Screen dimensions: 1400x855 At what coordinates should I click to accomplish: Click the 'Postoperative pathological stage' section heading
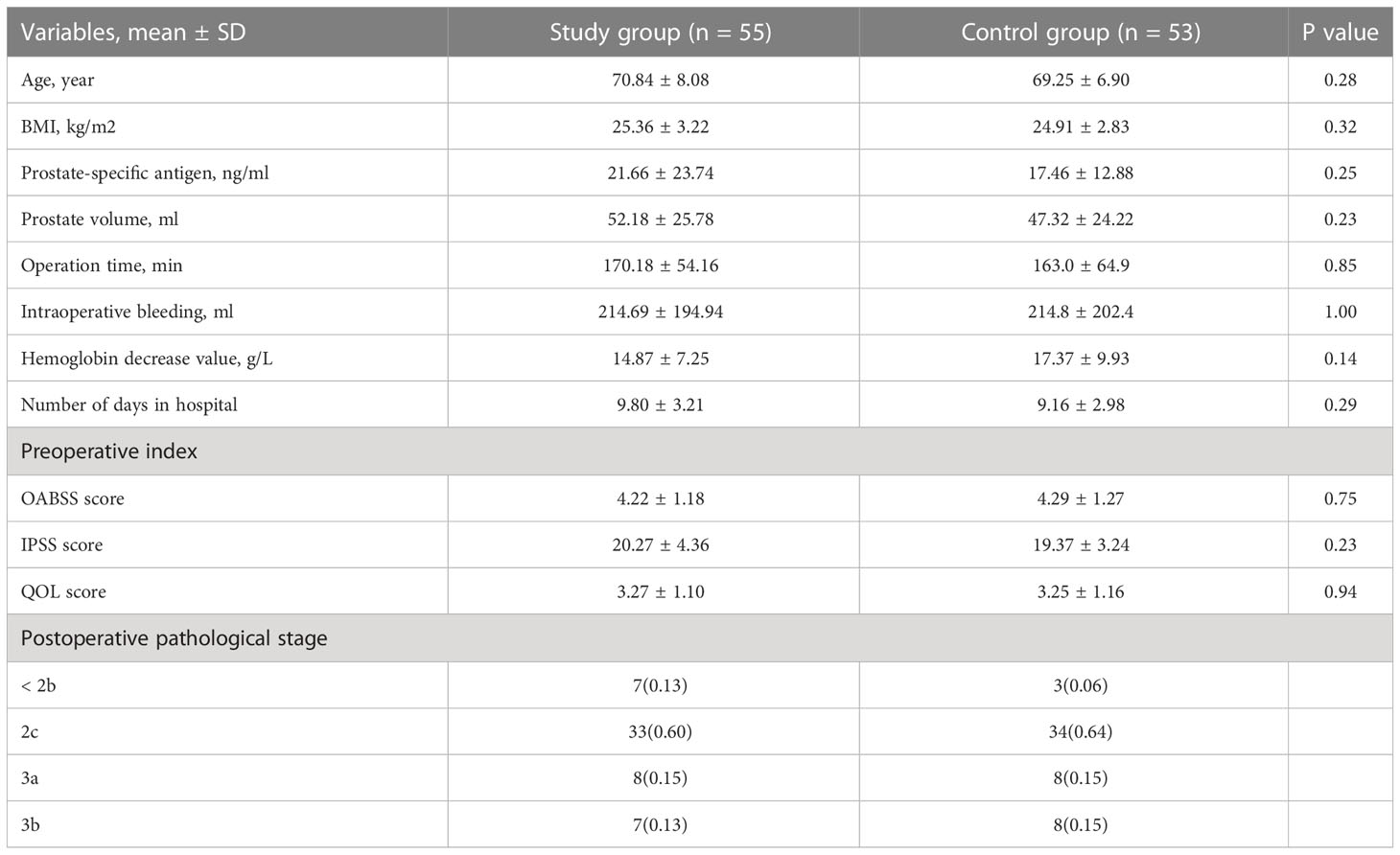click(x=174, y=638)
